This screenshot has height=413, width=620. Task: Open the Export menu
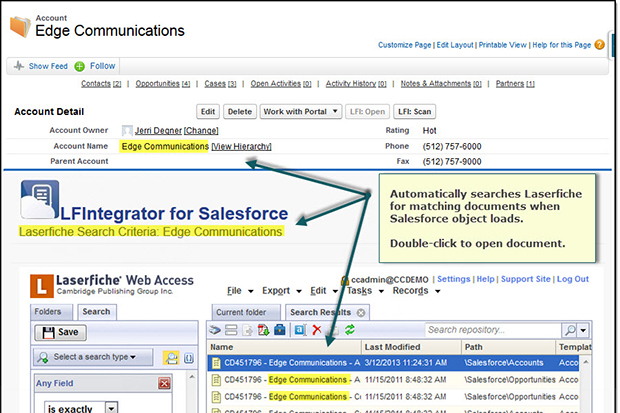[x=282, y=291]
